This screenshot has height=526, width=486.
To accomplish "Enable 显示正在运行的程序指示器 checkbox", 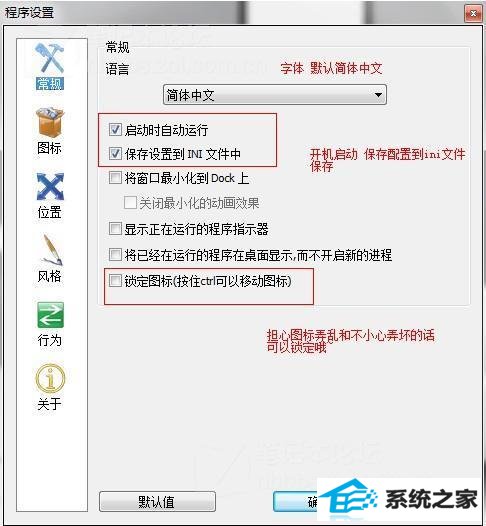I will (115, 229).
